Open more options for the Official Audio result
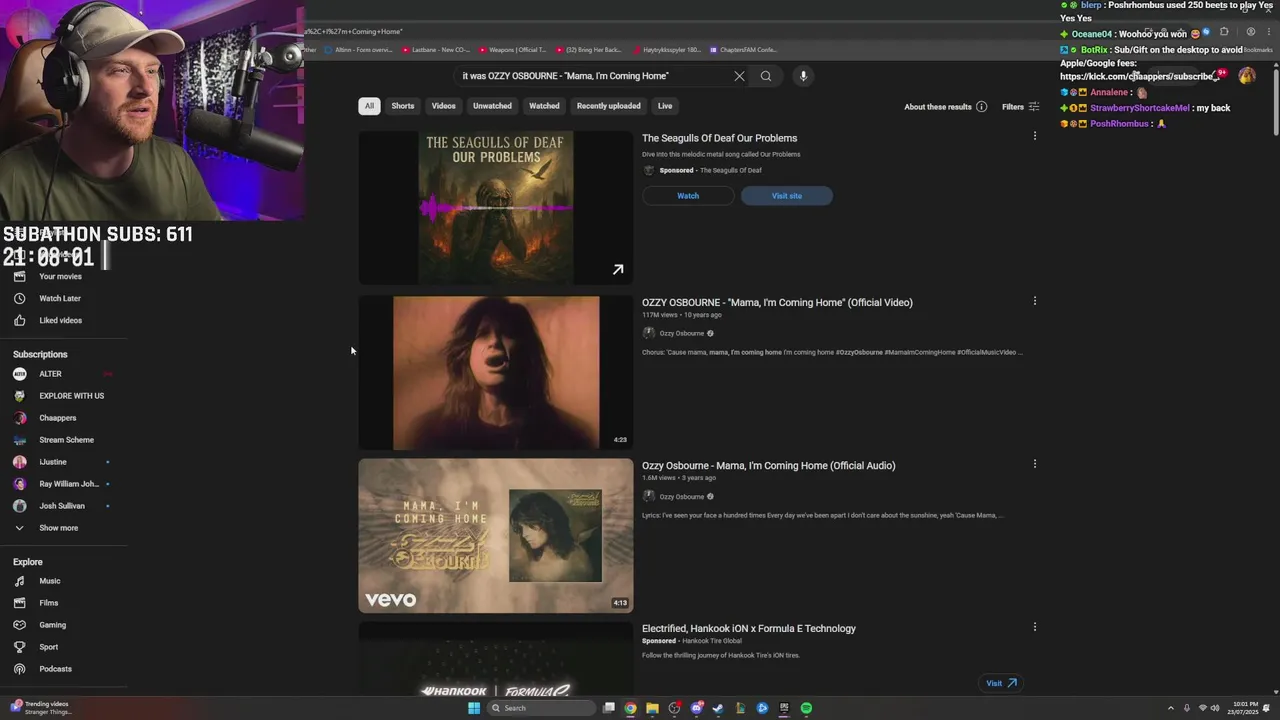The height and width of the screenshot is (720, 1280). click(1035, 463)
